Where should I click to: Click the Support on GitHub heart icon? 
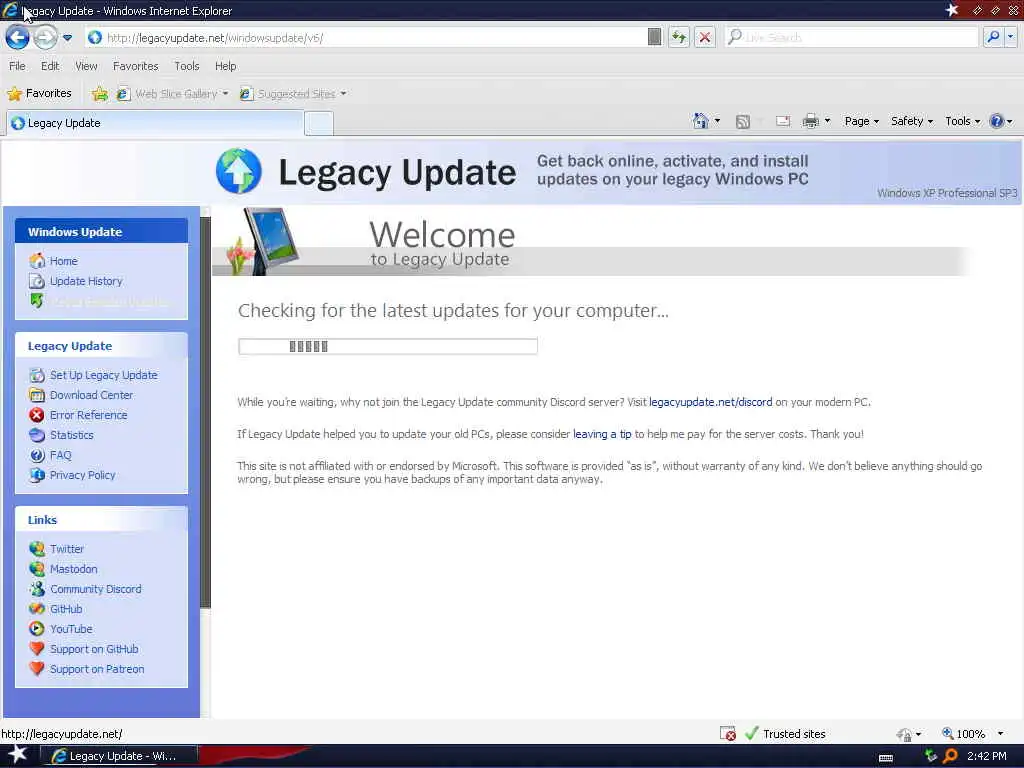[x=37, y=649]
